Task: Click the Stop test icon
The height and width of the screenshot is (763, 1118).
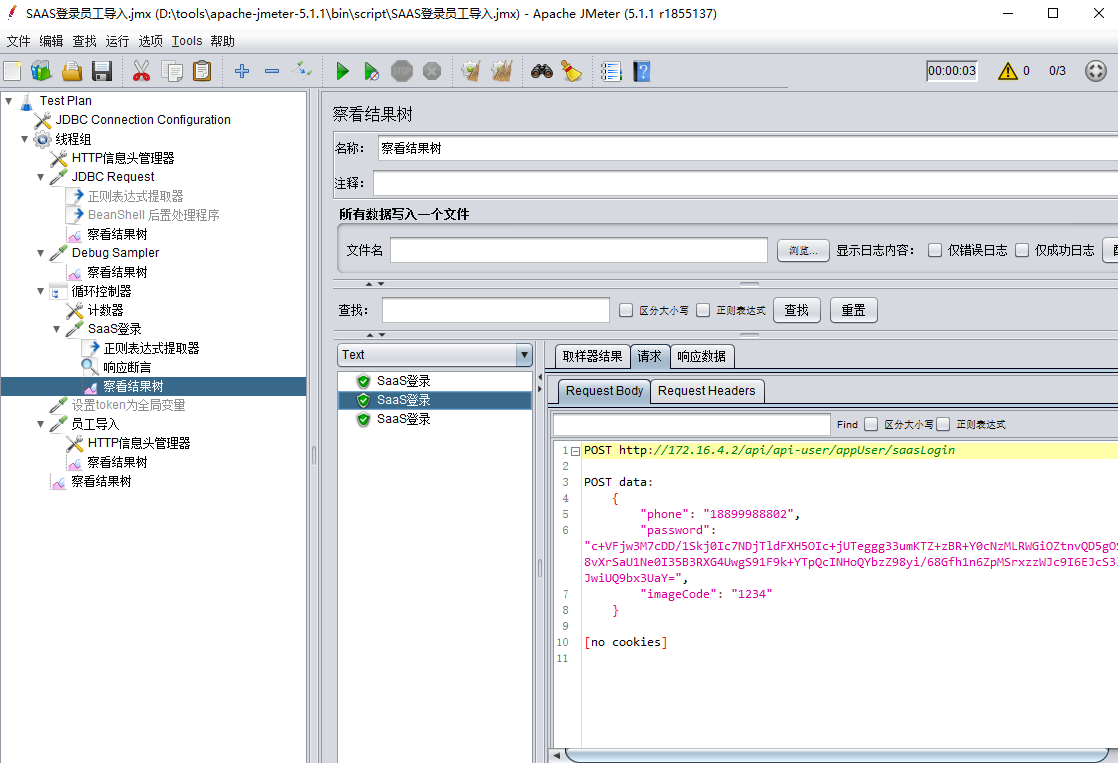Action: coord(402,71)
